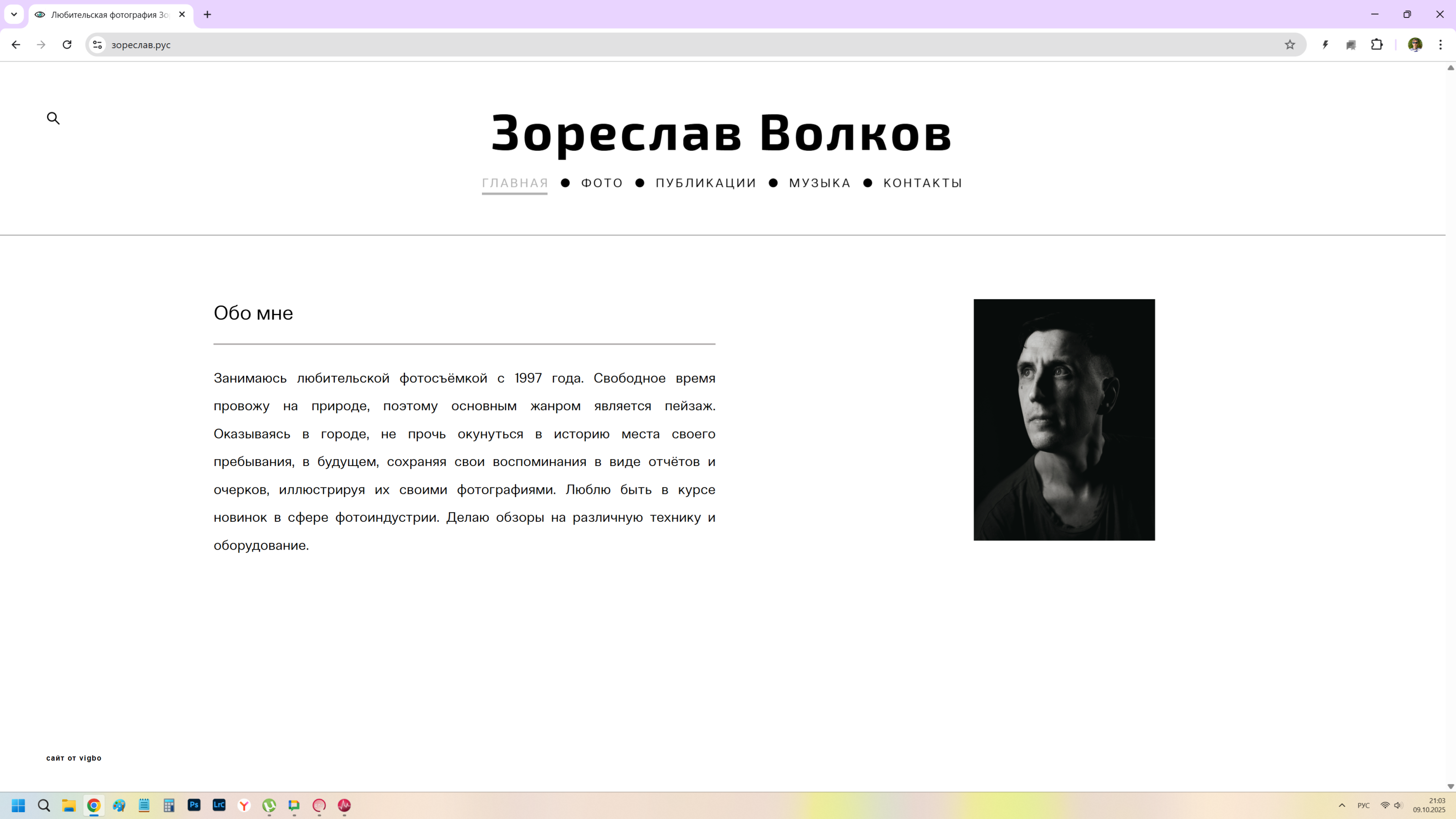
Task: Click the website search magnifier icon
Action: (x=53, y=118)
